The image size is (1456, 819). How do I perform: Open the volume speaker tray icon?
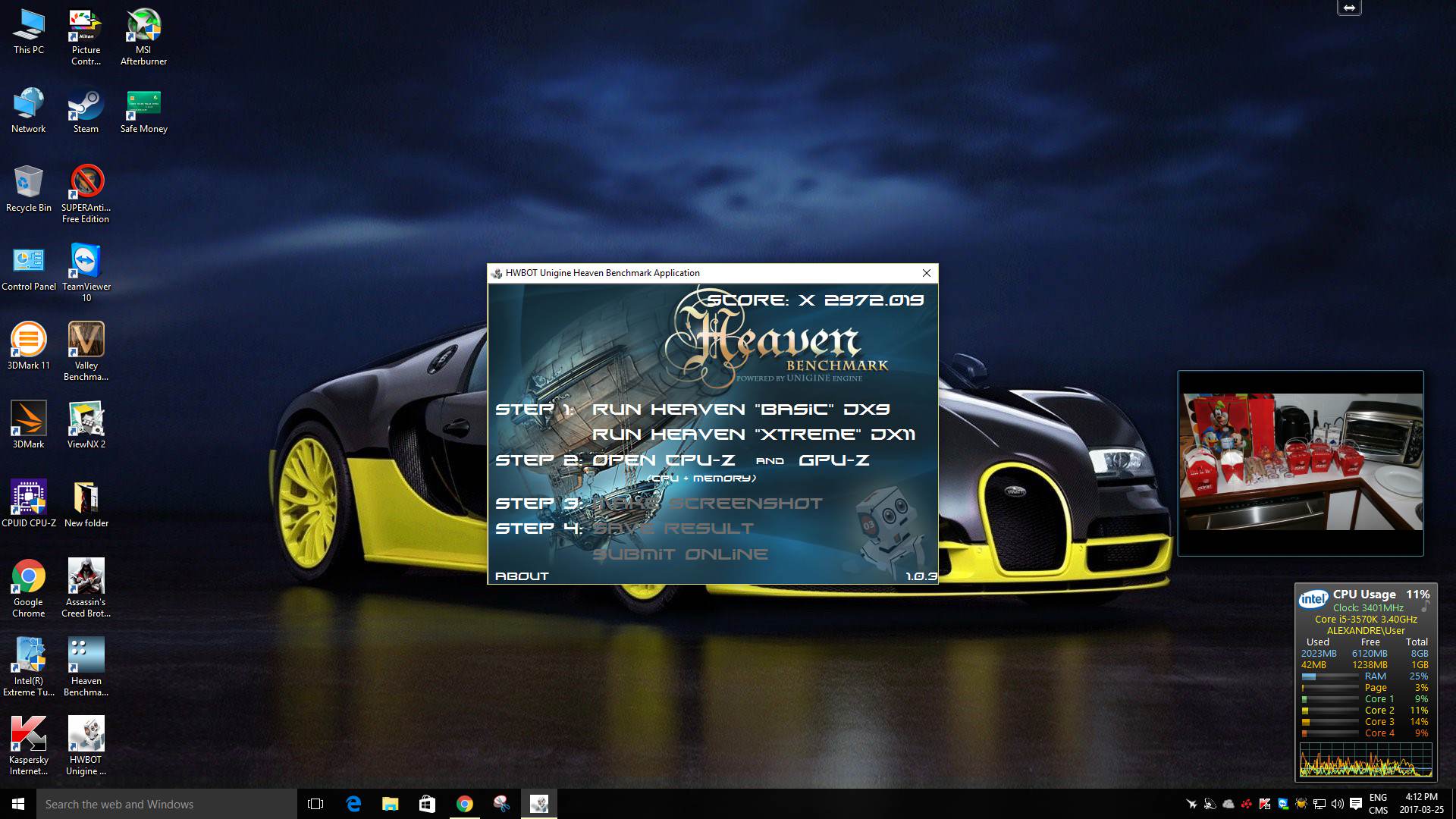[x=1338, y=804]
